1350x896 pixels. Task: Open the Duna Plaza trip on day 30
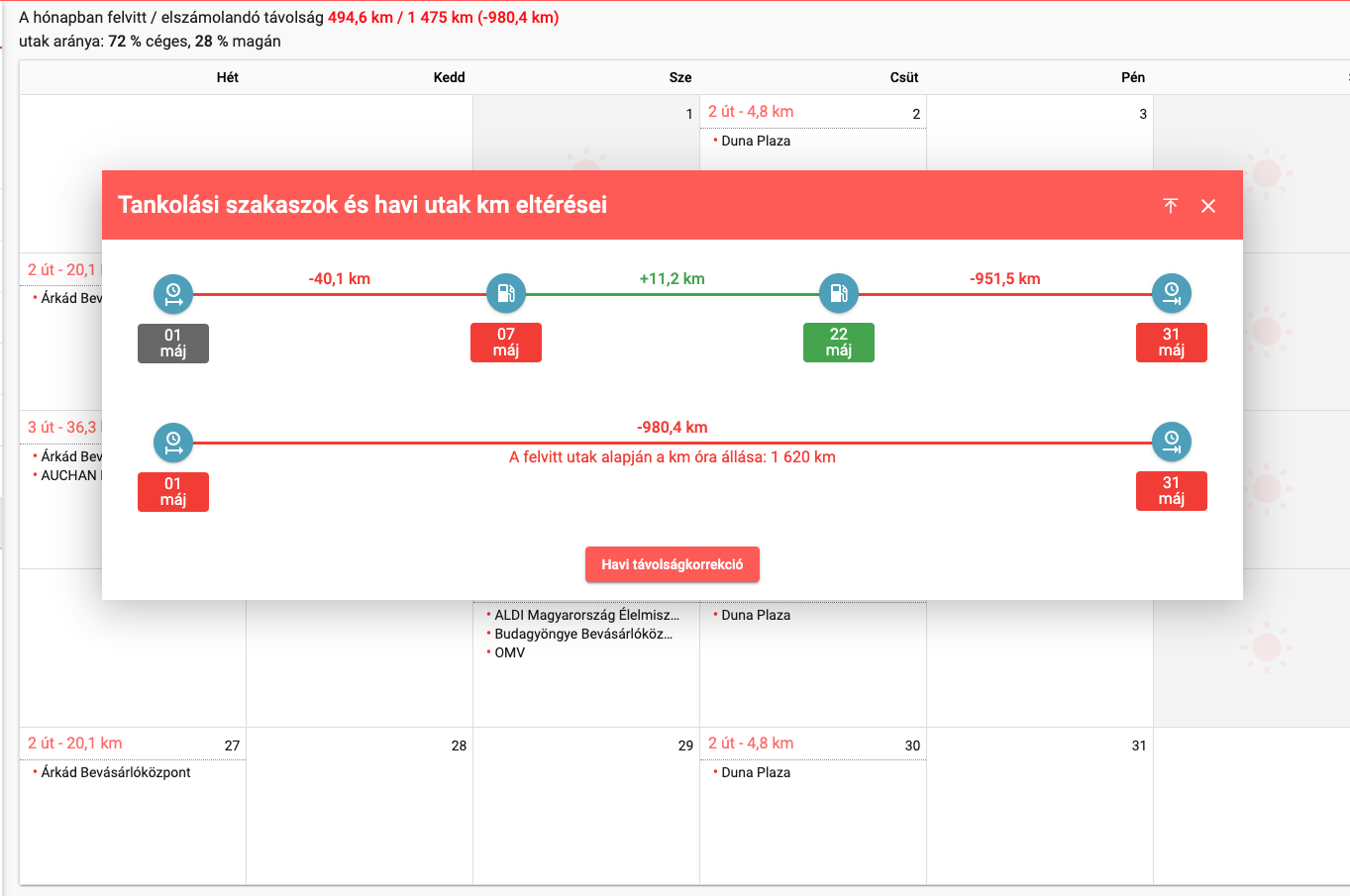coord(756,772)
